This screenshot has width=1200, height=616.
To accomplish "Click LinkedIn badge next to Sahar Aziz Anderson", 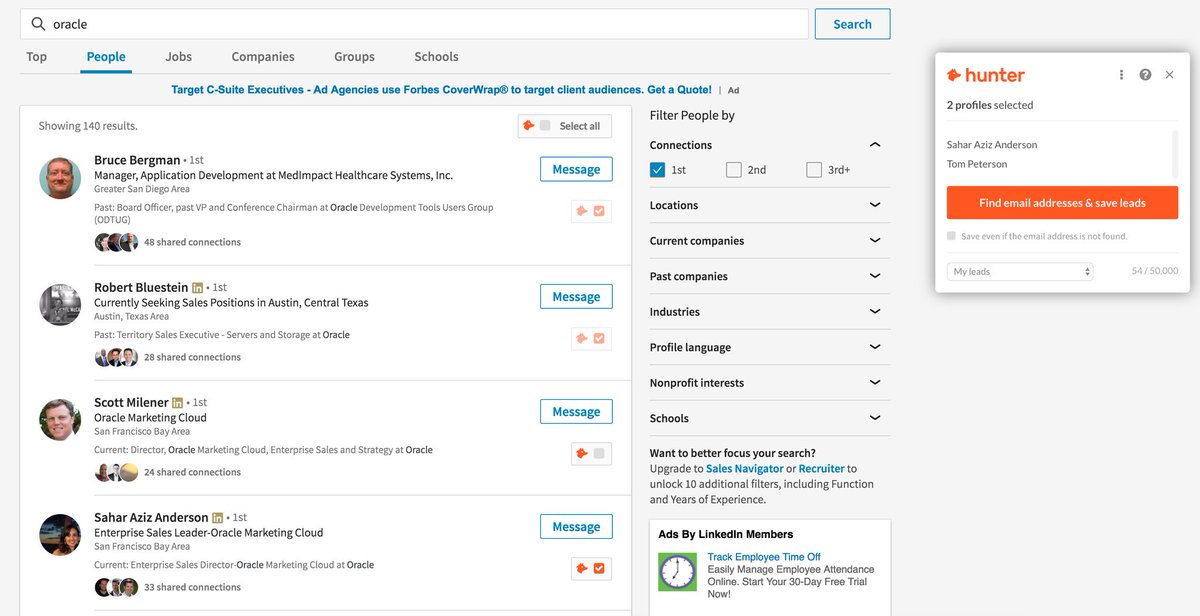I will tap(217, 518).
